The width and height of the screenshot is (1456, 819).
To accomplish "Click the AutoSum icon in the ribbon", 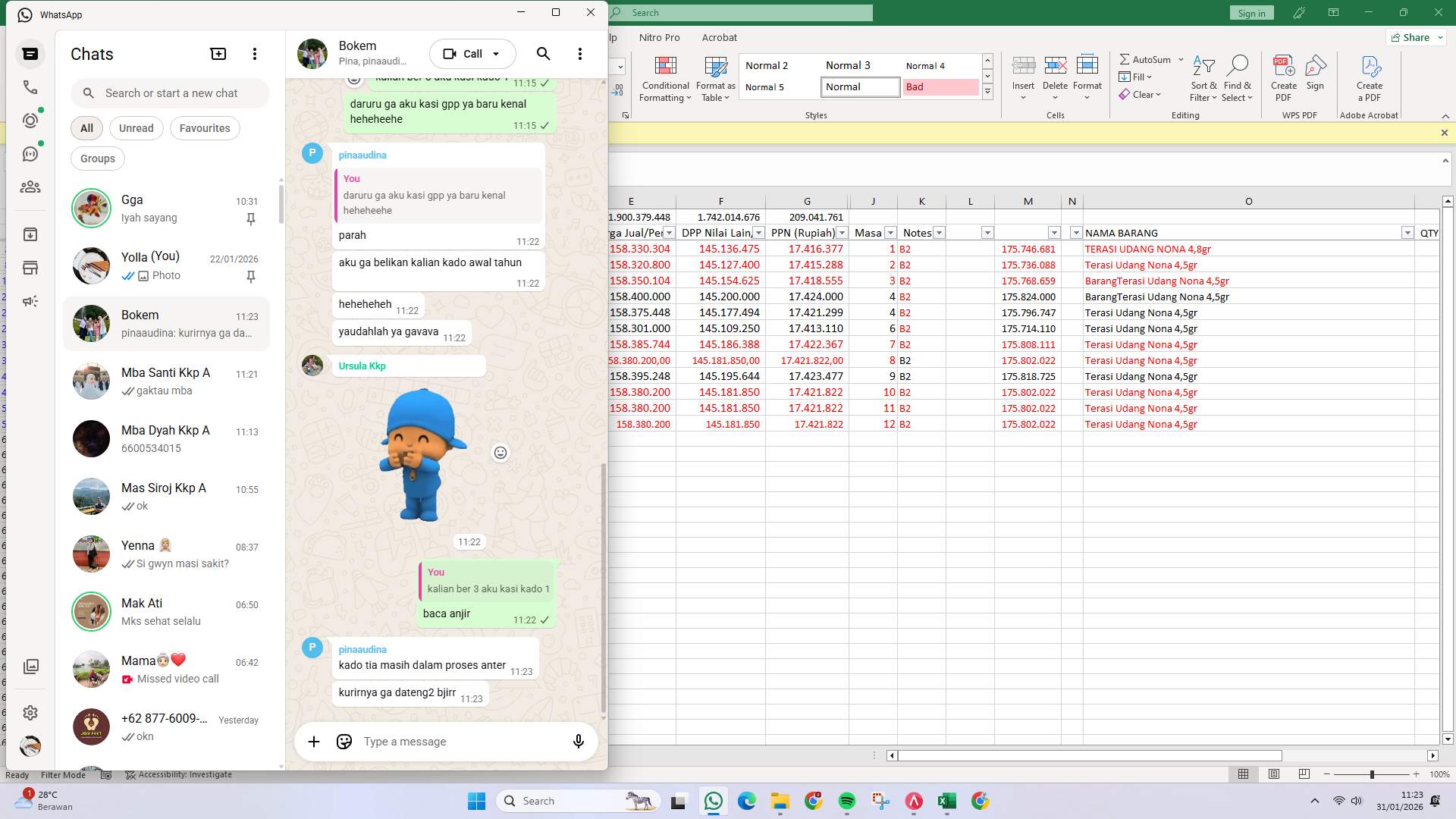I will (x=1146, y=59).
